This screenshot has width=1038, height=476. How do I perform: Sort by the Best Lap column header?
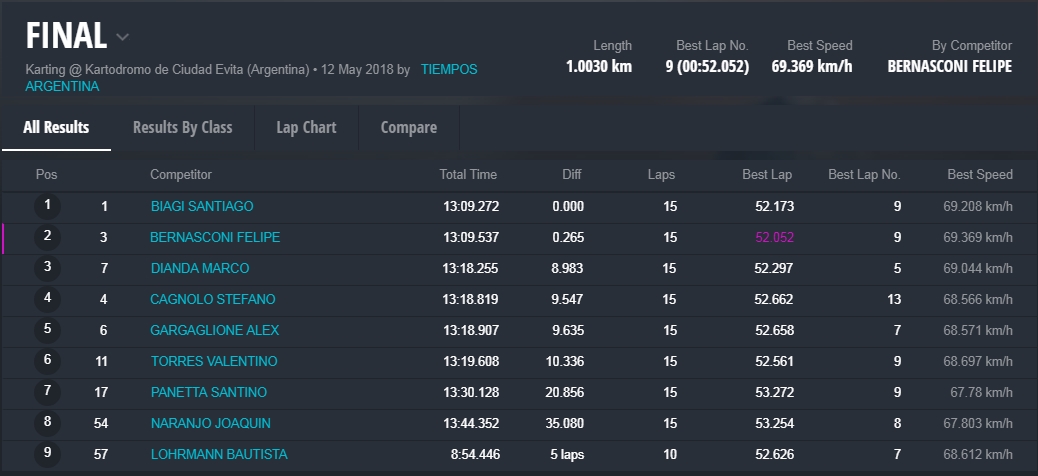pyautogui.click(x=766, y=175)
